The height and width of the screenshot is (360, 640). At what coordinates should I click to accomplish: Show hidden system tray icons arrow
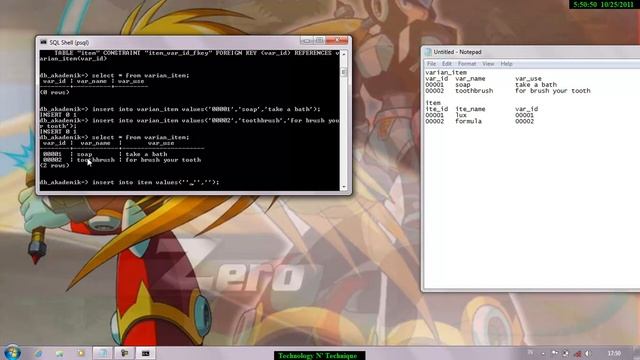pyautogui.click(x=543, y=353)
